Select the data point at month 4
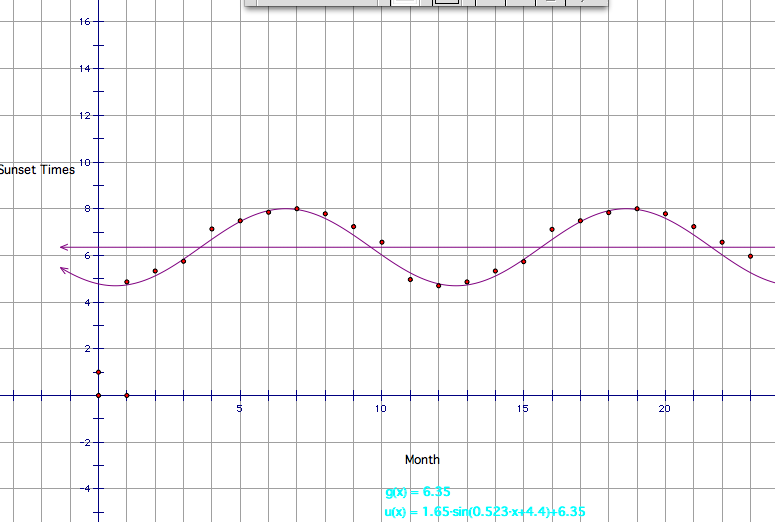The height and width of the screenshot is (522, 775). point(212,229)
